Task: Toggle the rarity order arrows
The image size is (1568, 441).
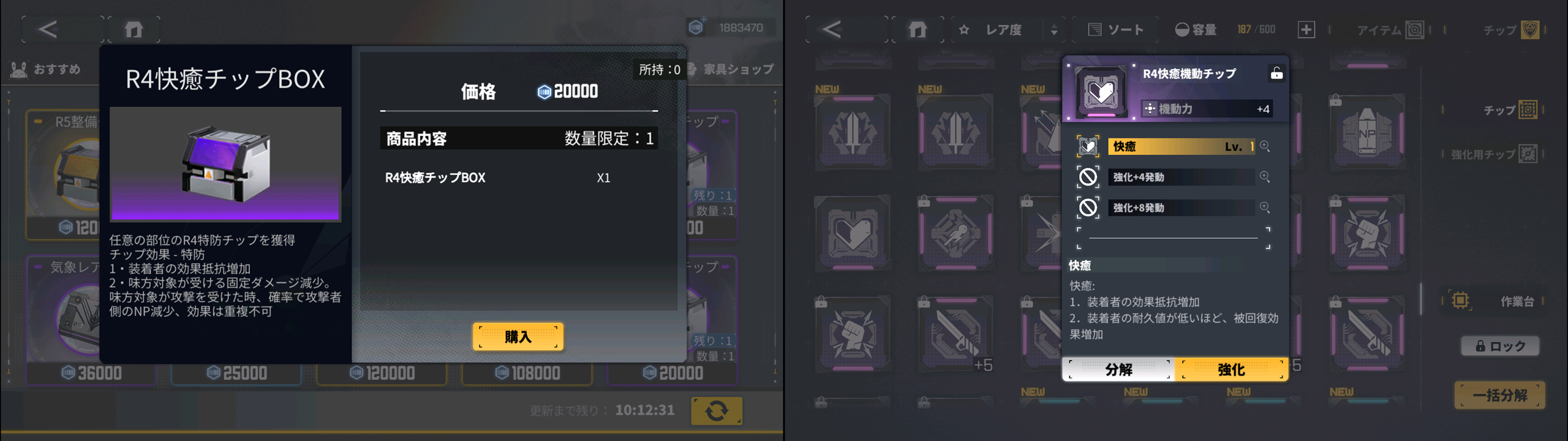Action: 1054,30
